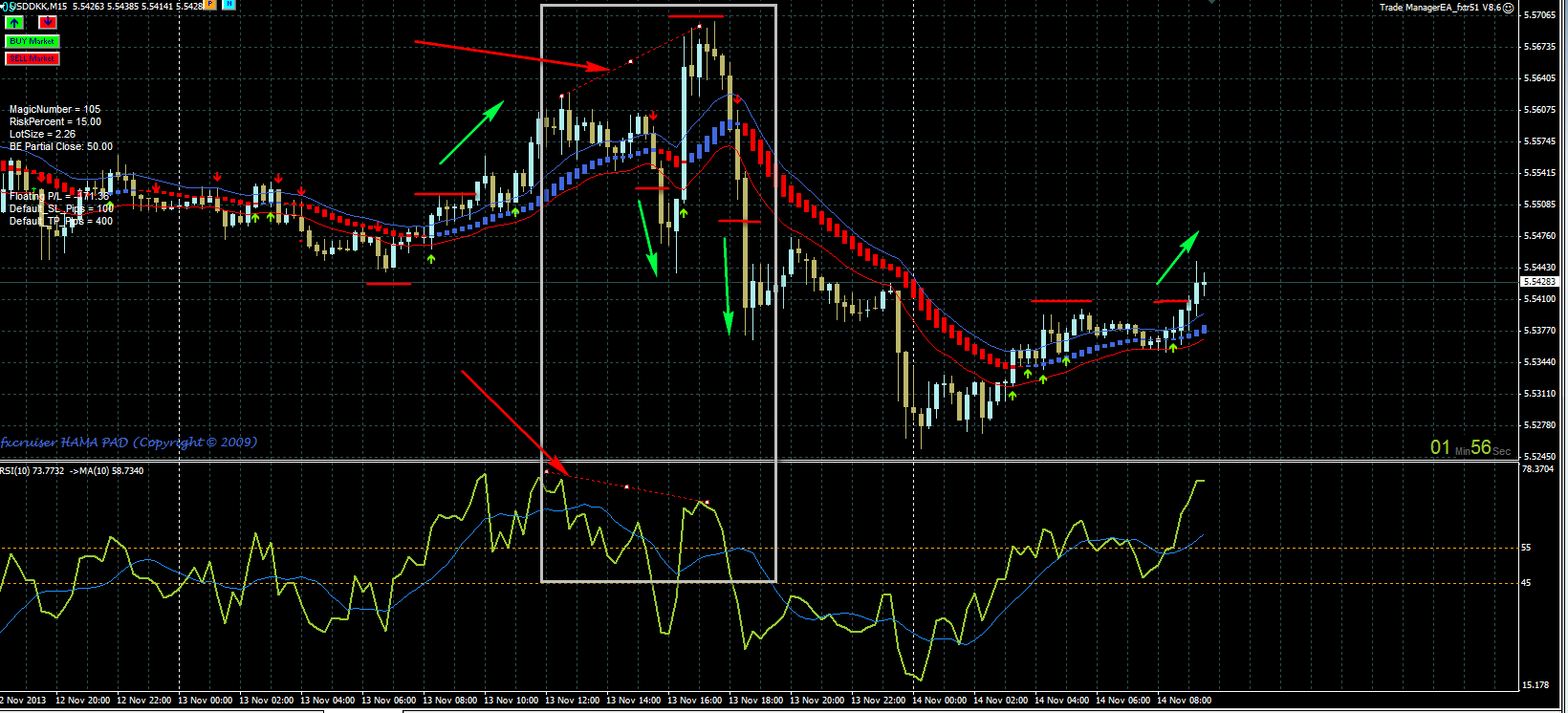1568x713 pixels.
Task: Click the fxcruiser HAMA PAD copyright label
Action: click(x=128, y=442)
